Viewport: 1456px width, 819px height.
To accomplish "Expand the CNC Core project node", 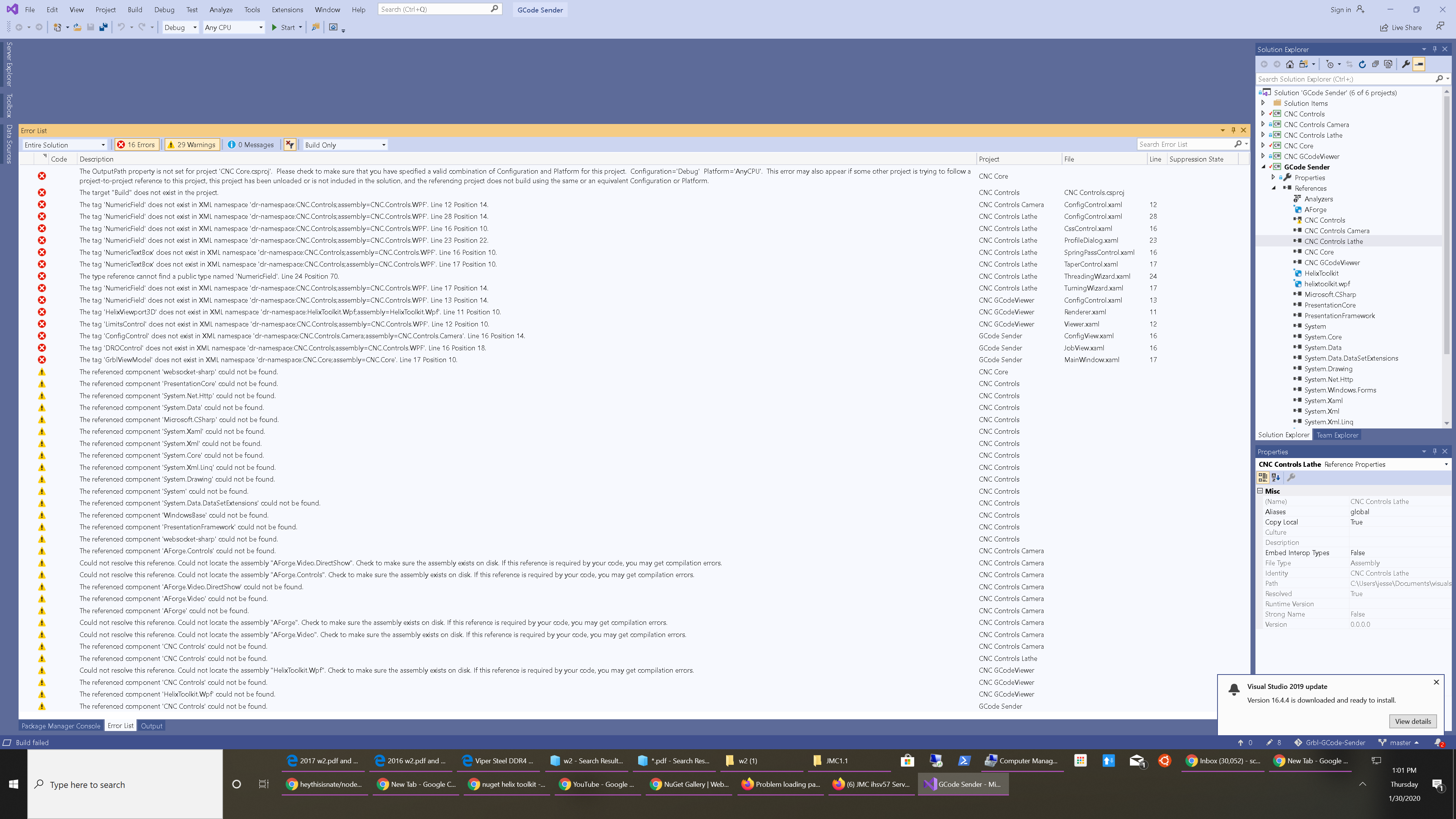I will point(1263,146).
